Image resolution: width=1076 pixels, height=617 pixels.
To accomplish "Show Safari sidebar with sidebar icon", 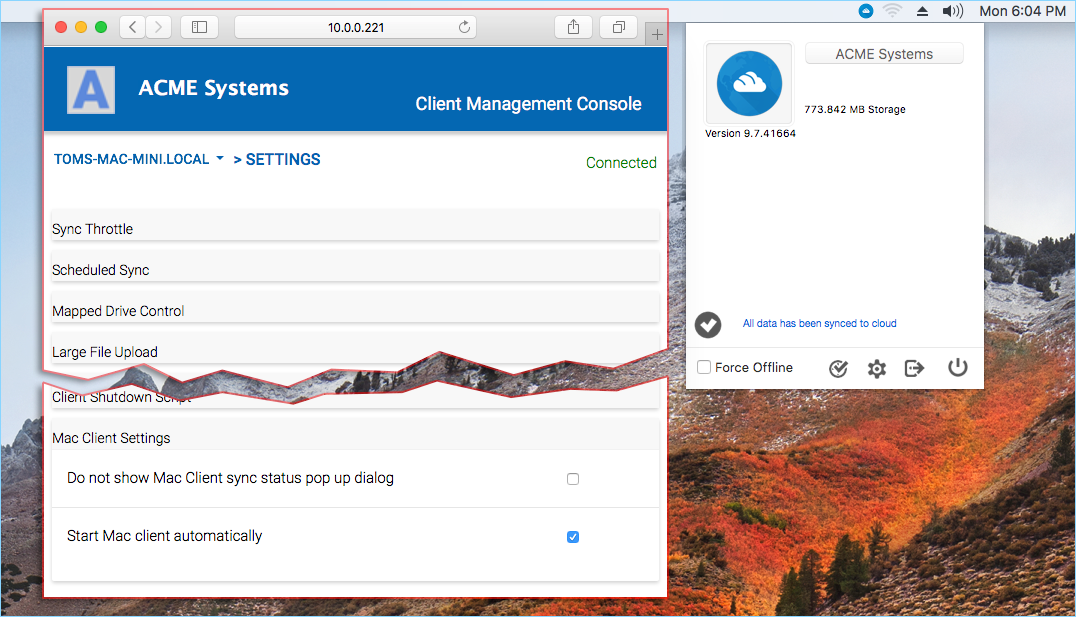I will tap(200, 27).
